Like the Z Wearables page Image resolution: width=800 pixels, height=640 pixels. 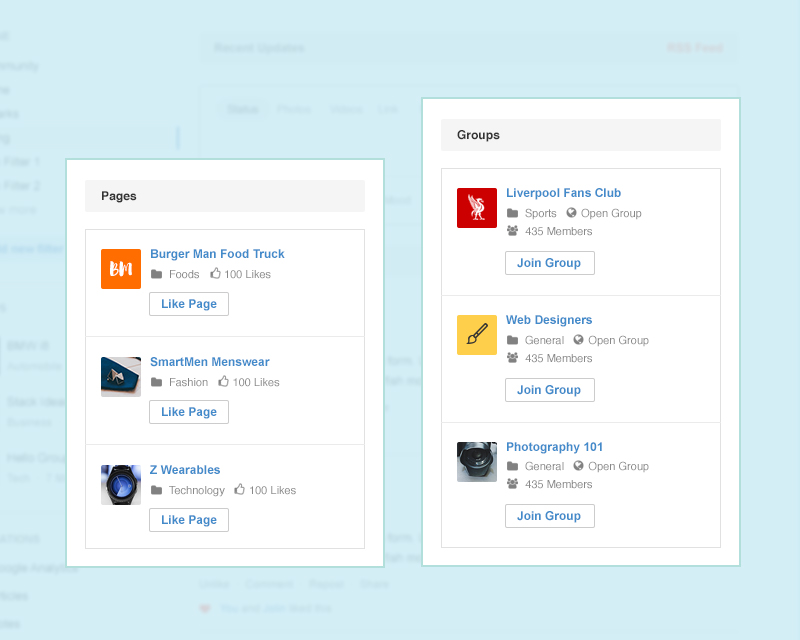189,520
